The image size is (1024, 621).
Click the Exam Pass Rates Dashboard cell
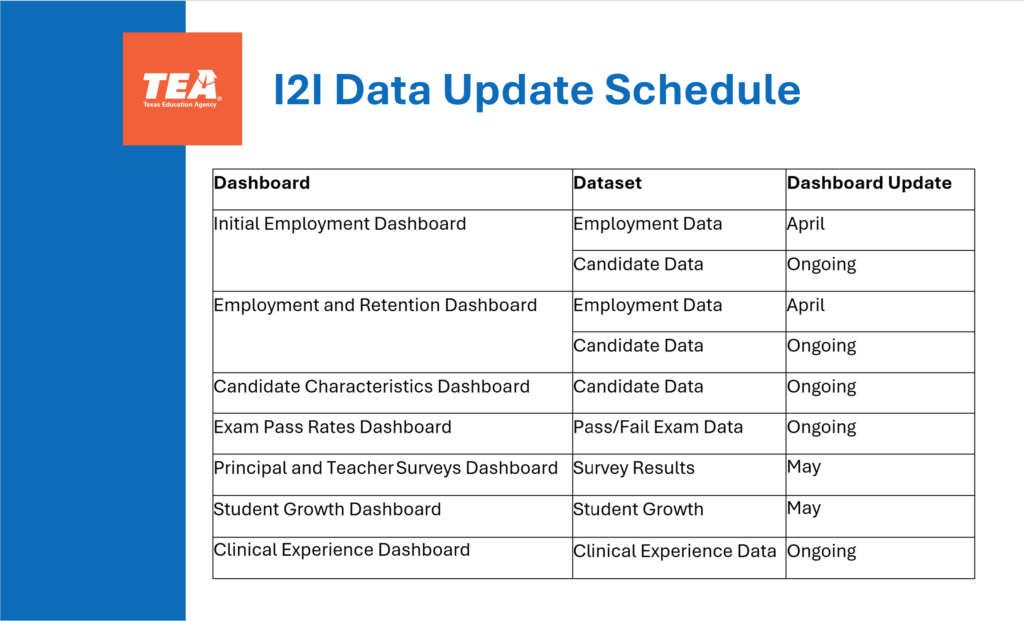click(332, 427)
